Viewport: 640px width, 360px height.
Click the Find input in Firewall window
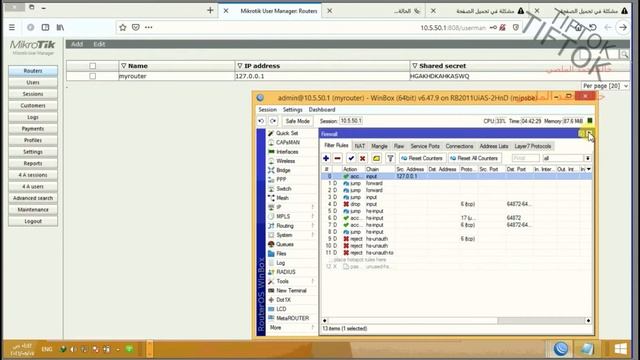point(526,158)
